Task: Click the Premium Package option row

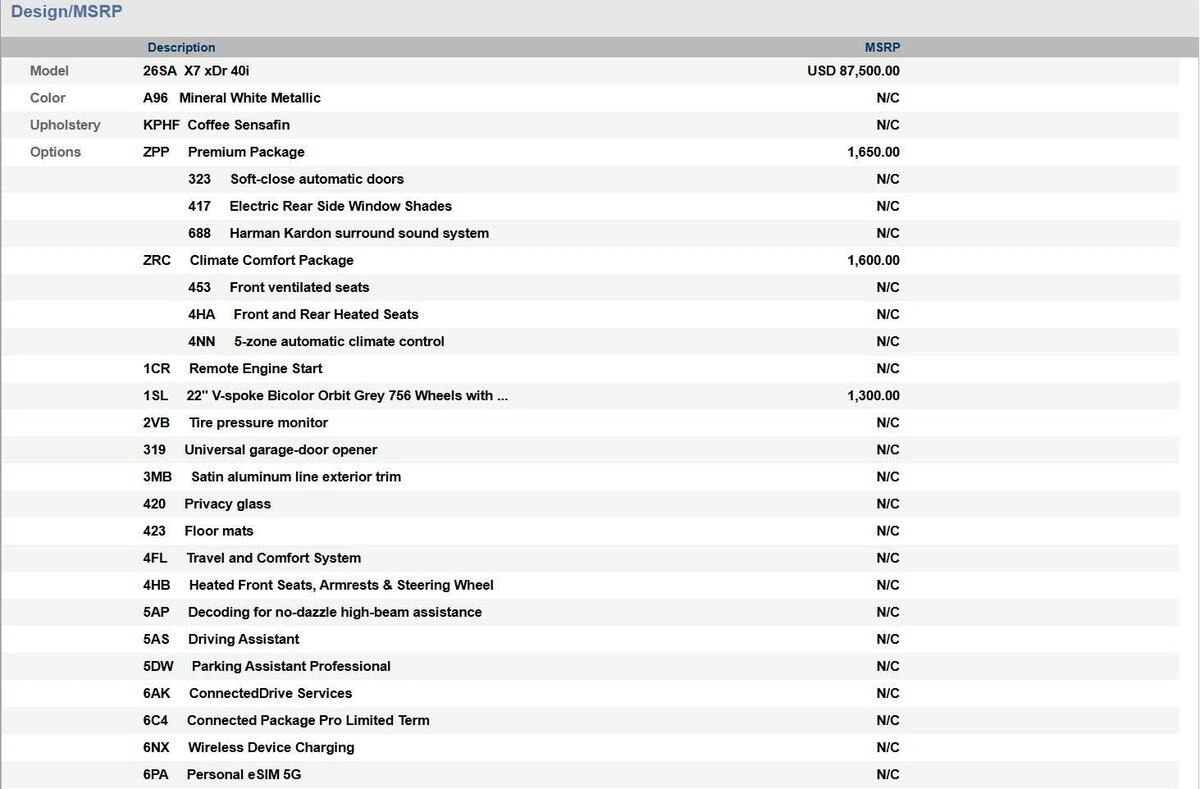Action: click(x=246, y=152)
